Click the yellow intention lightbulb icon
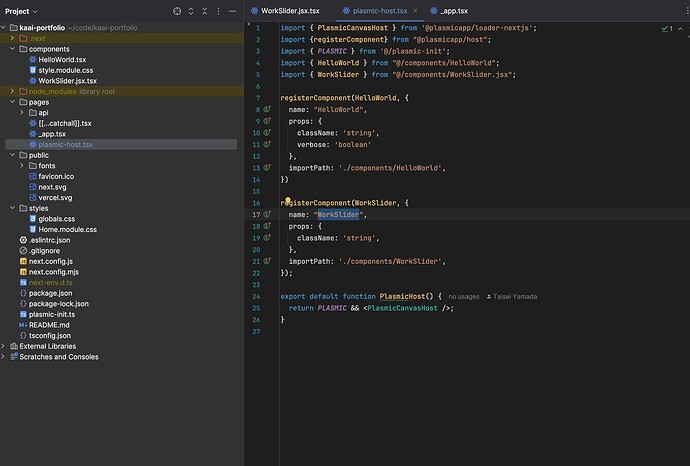 click(287, 201)
